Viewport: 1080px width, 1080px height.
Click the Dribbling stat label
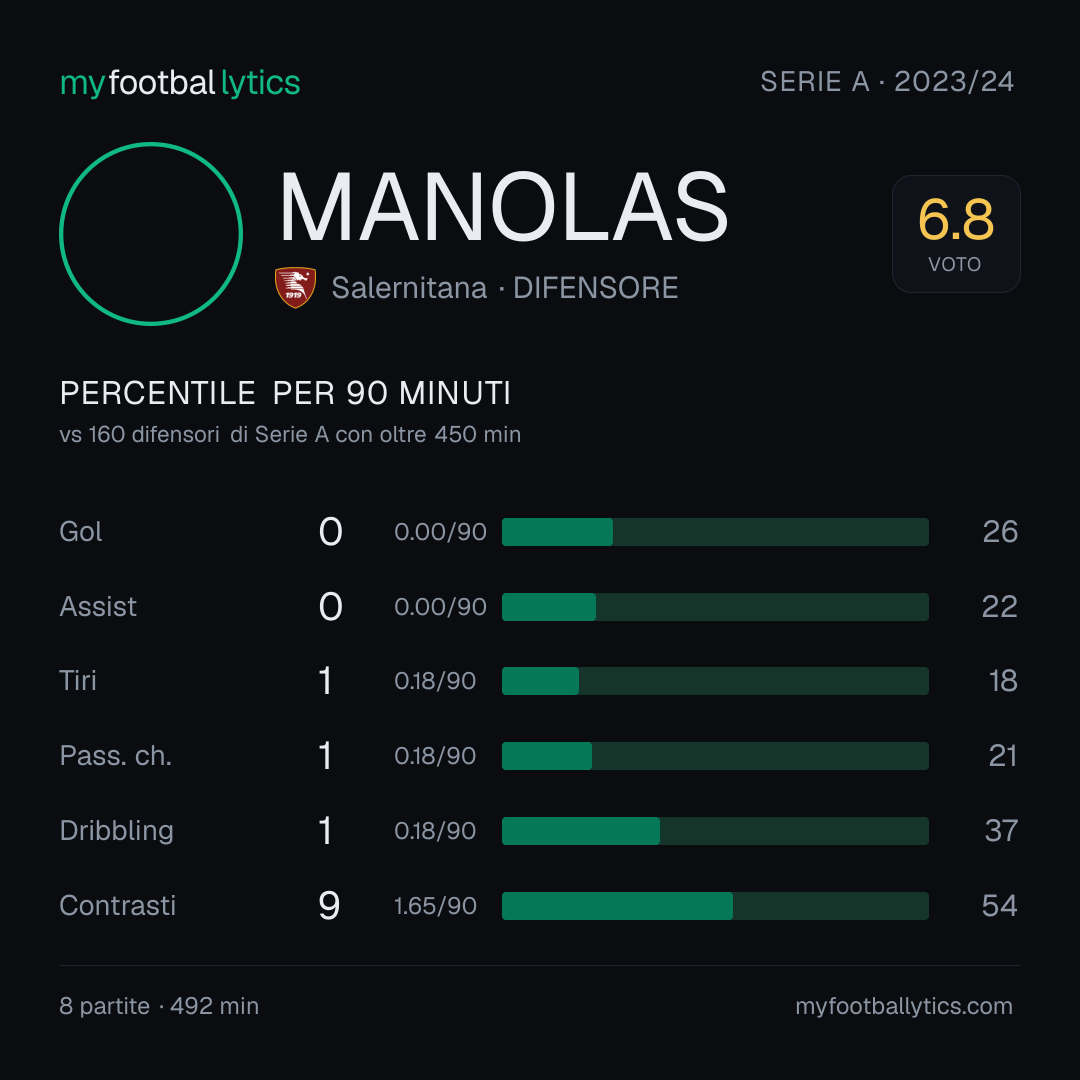(116, 831)
